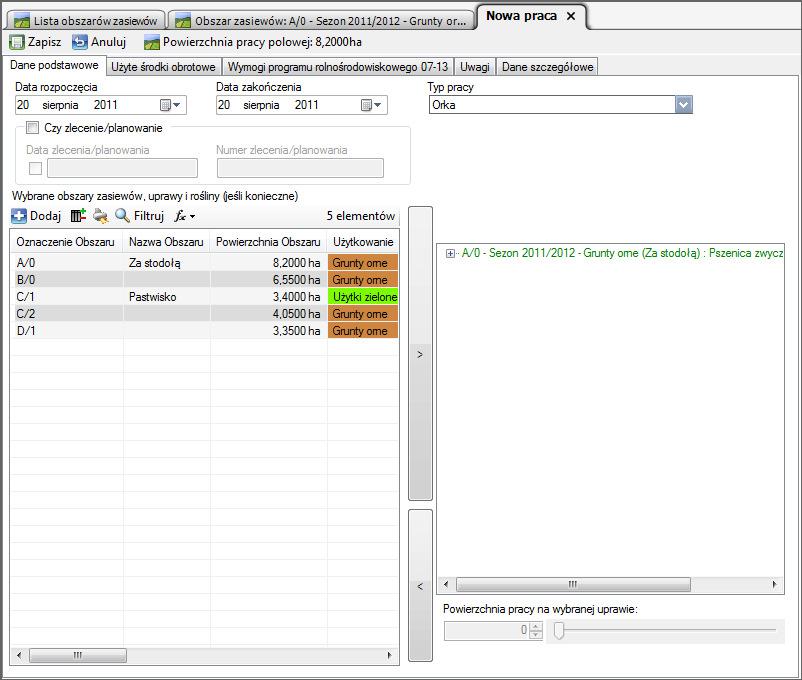This screenshot has width=802, height=680.
Task: Expand the A/0 Sezon 2011/2012 tree node
Action: point(450,253)
